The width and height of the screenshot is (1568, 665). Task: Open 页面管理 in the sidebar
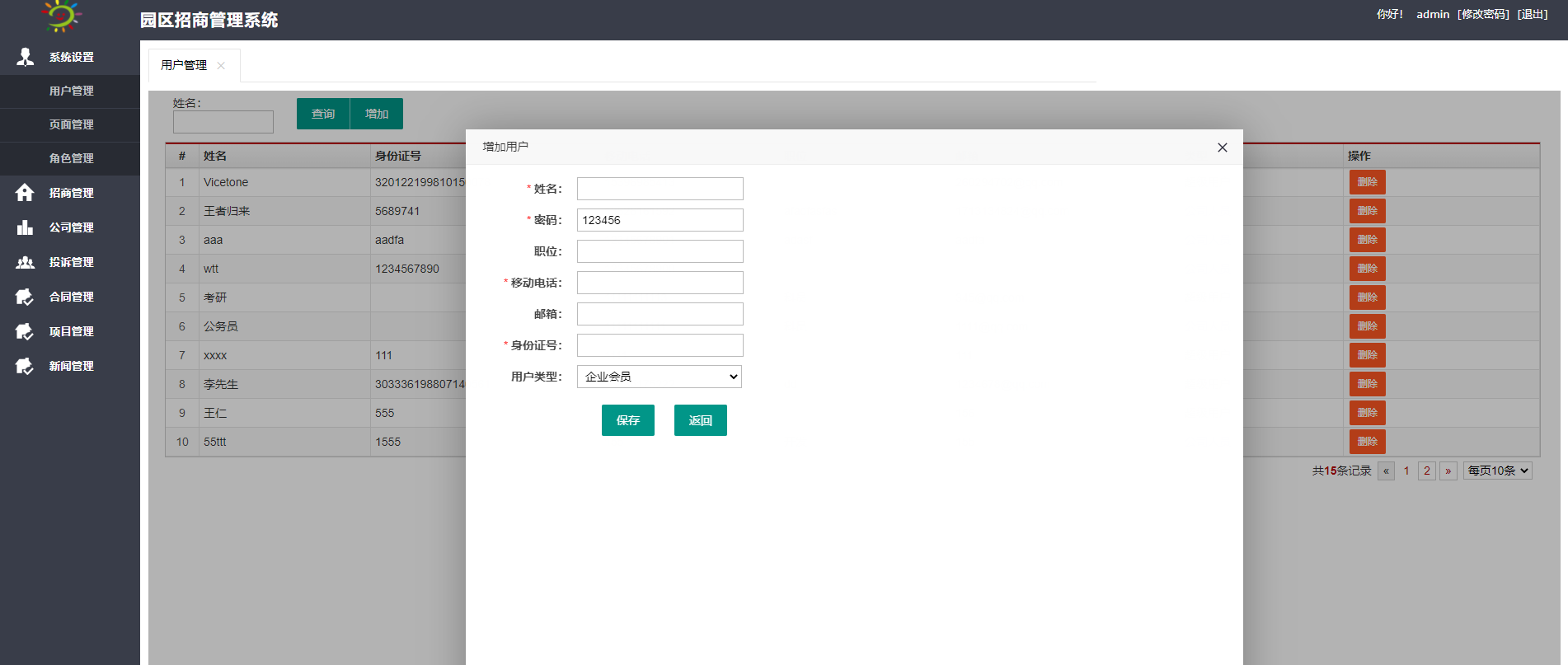(71, 124)
